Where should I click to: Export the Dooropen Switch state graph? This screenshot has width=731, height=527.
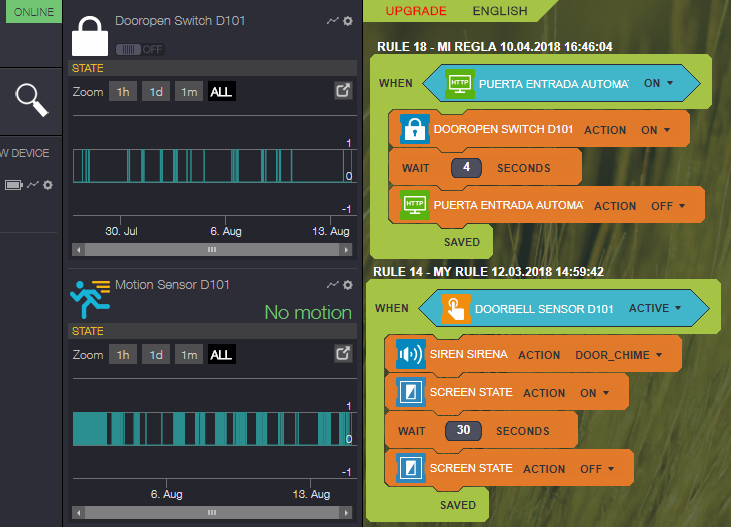point(342,91)
